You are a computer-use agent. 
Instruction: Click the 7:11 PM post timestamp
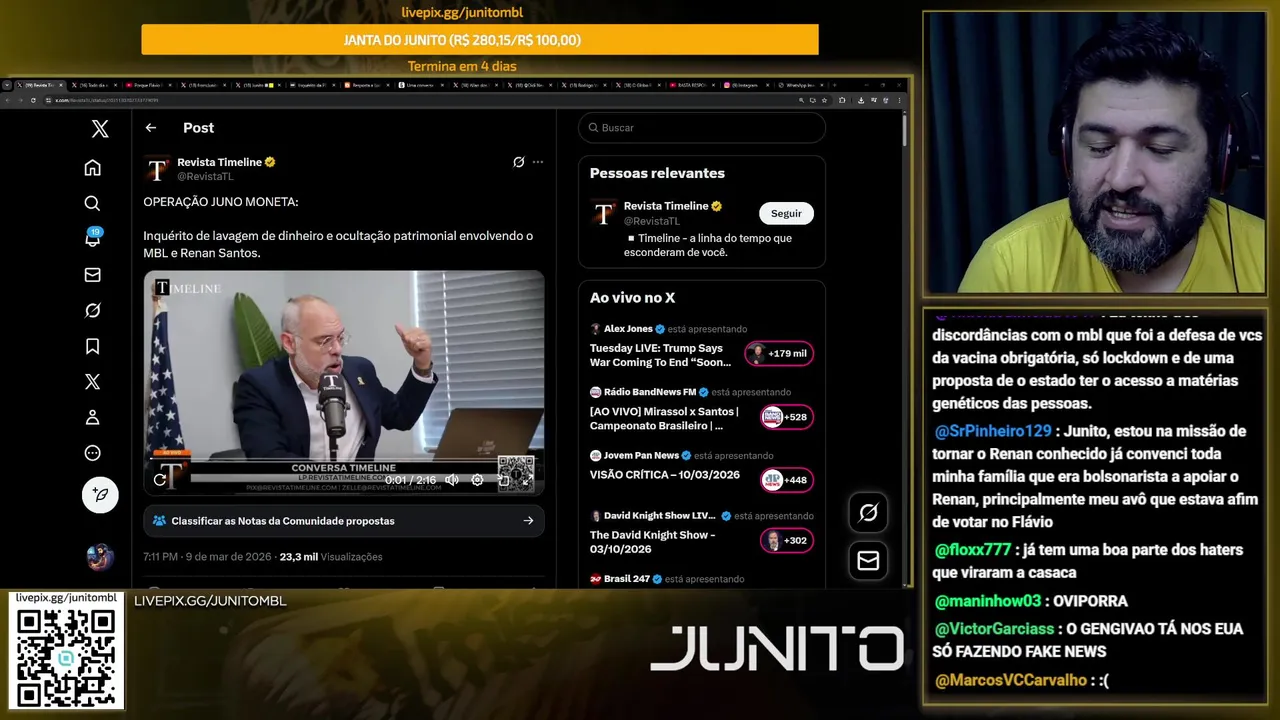pos(208,557)
